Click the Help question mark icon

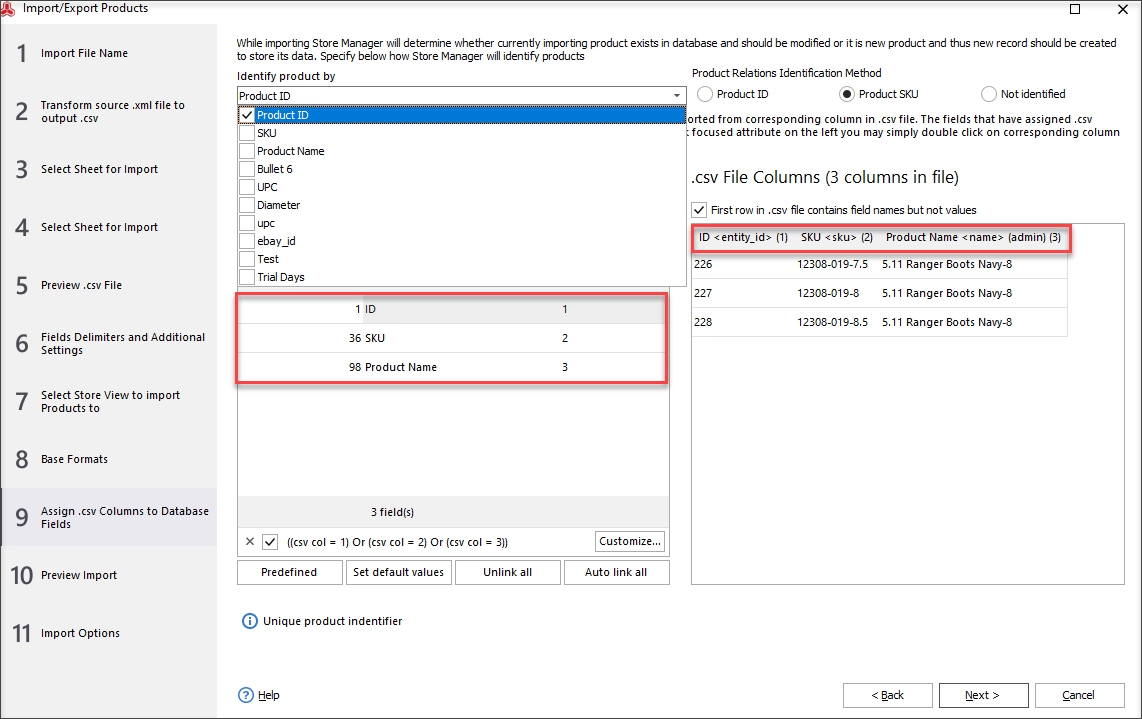point(246,695)
